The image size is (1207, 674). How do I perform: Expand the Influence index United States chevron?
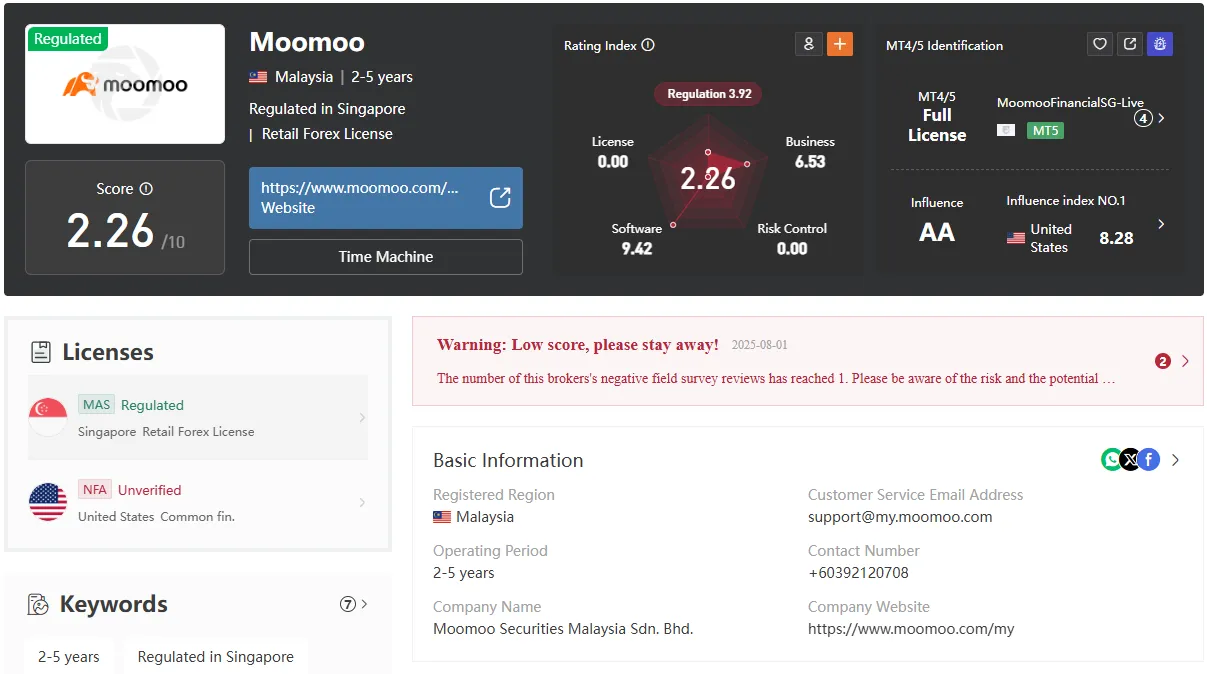[1161, 224]
